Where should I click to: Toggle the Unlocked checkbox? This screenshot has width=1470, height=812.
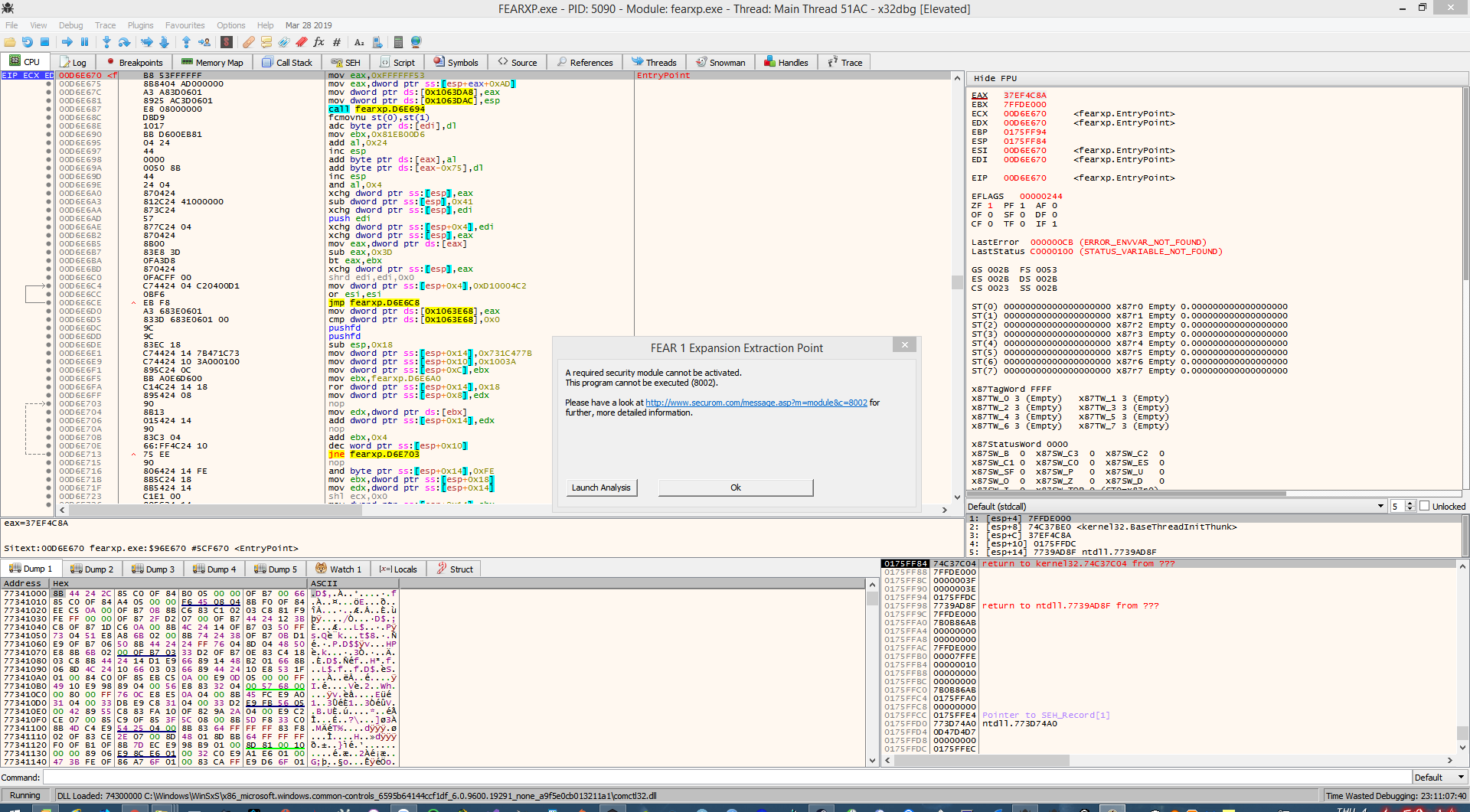1425,507
